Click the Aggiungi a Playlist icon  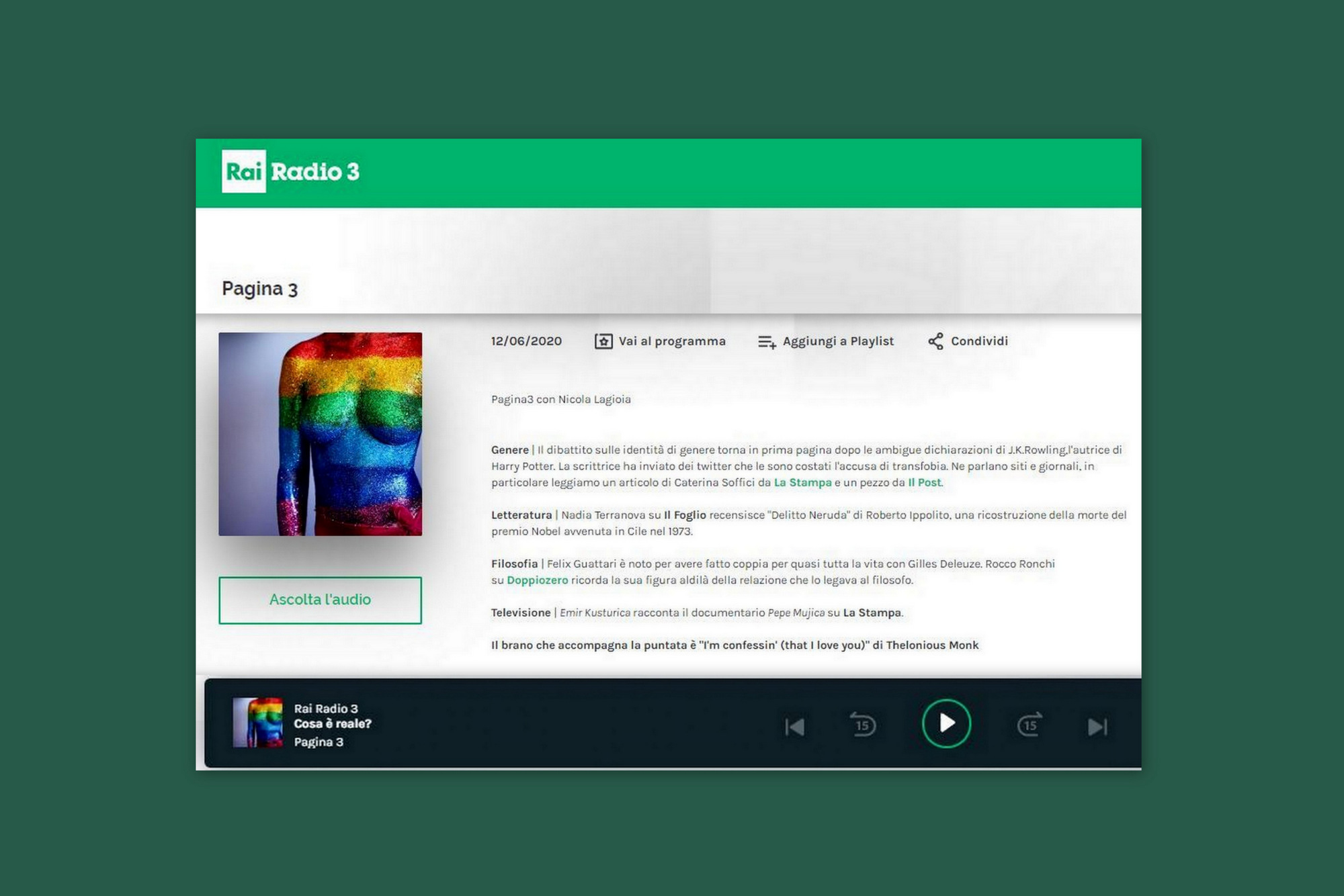click(767, 342)
